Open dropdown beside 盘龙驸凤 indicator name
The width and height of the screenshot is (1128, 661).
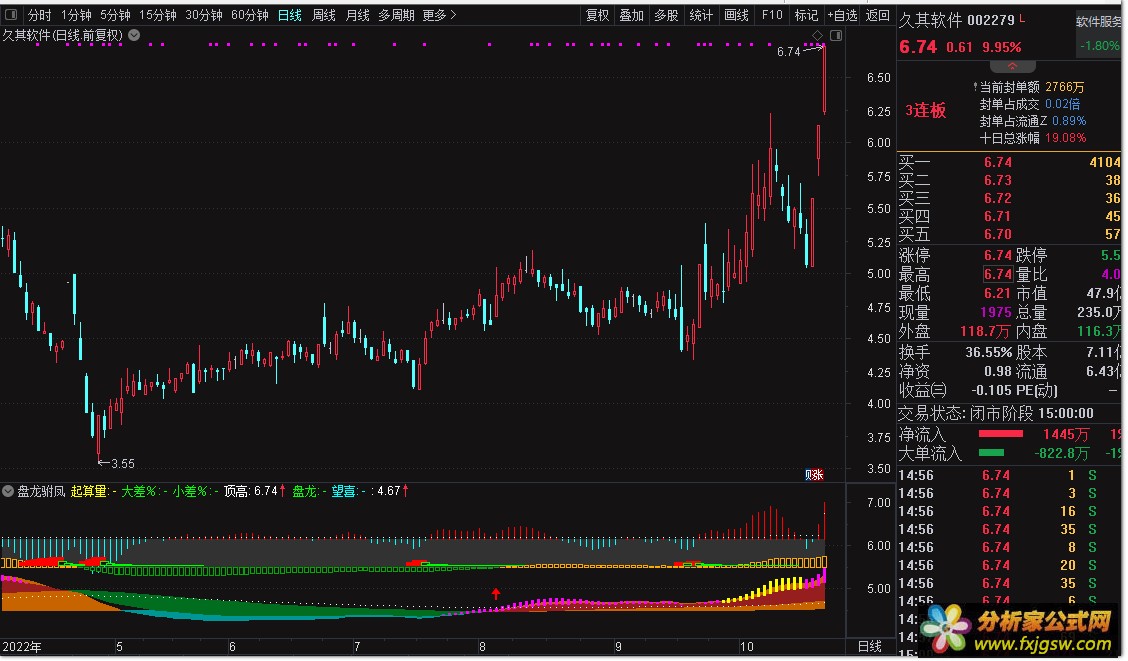point(8,491)
